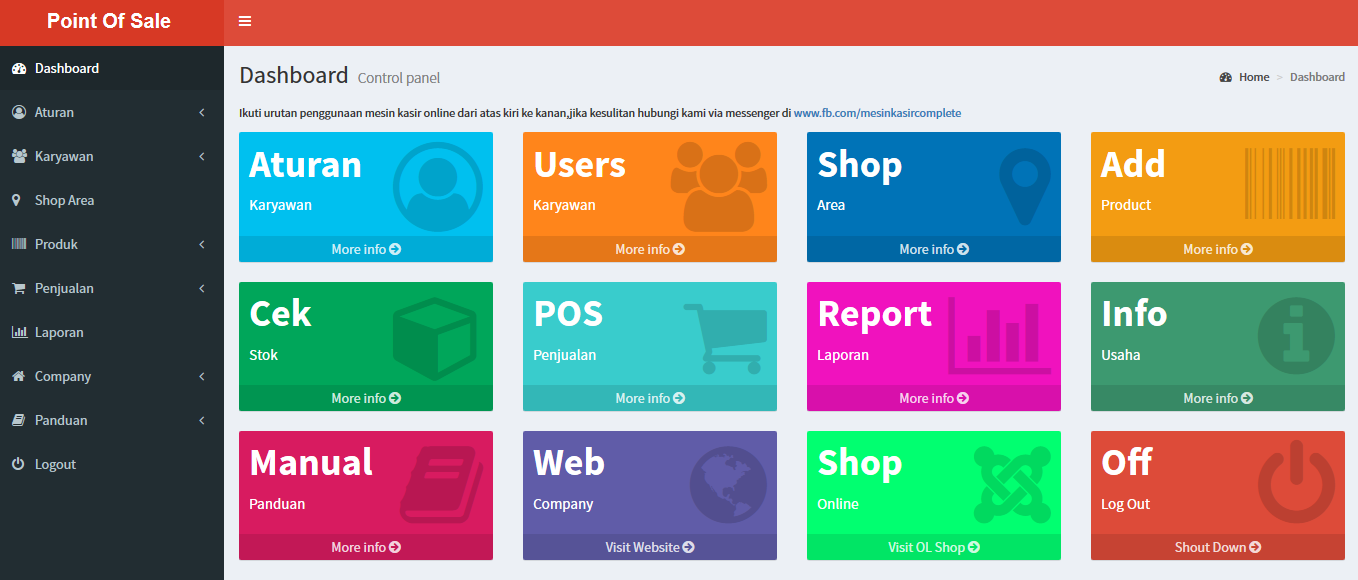Click the Point Of Sale logo header
This screenshot has height=580, width=1358.
click(109, 21)
